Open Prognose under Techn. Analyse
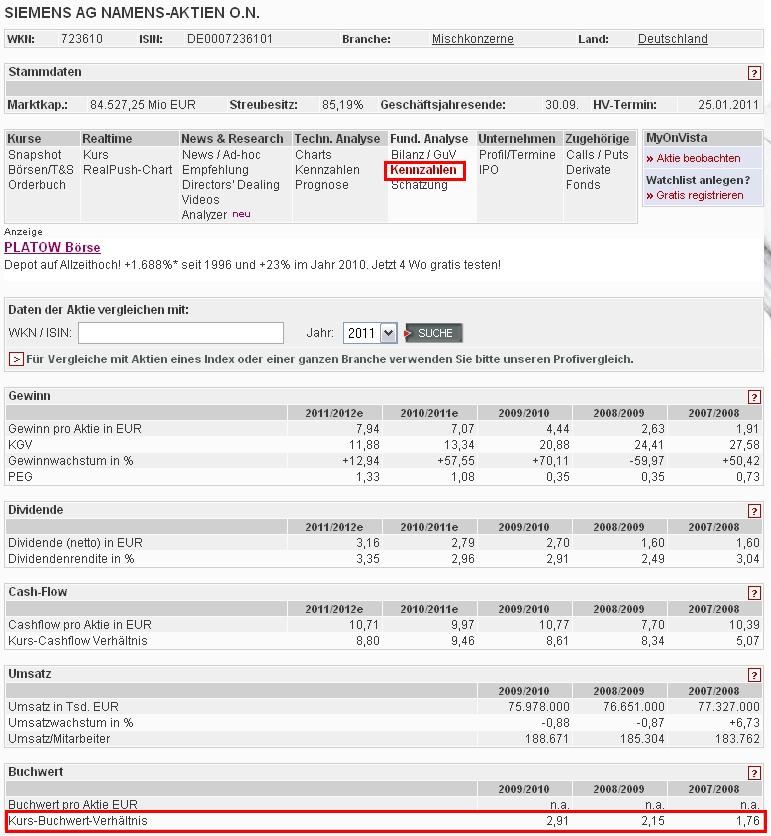Viewport: 771px width, 836px height. (322, 184)
